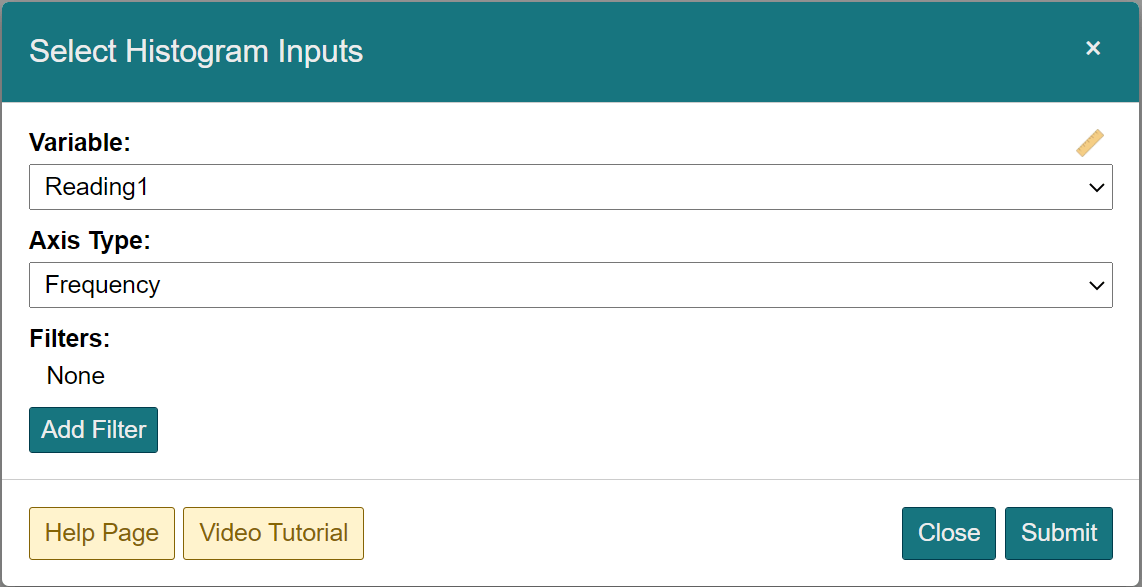Expand the Axis Type dropdown showing Frequency
This screenshot has height=587, width=1142.
570,285
